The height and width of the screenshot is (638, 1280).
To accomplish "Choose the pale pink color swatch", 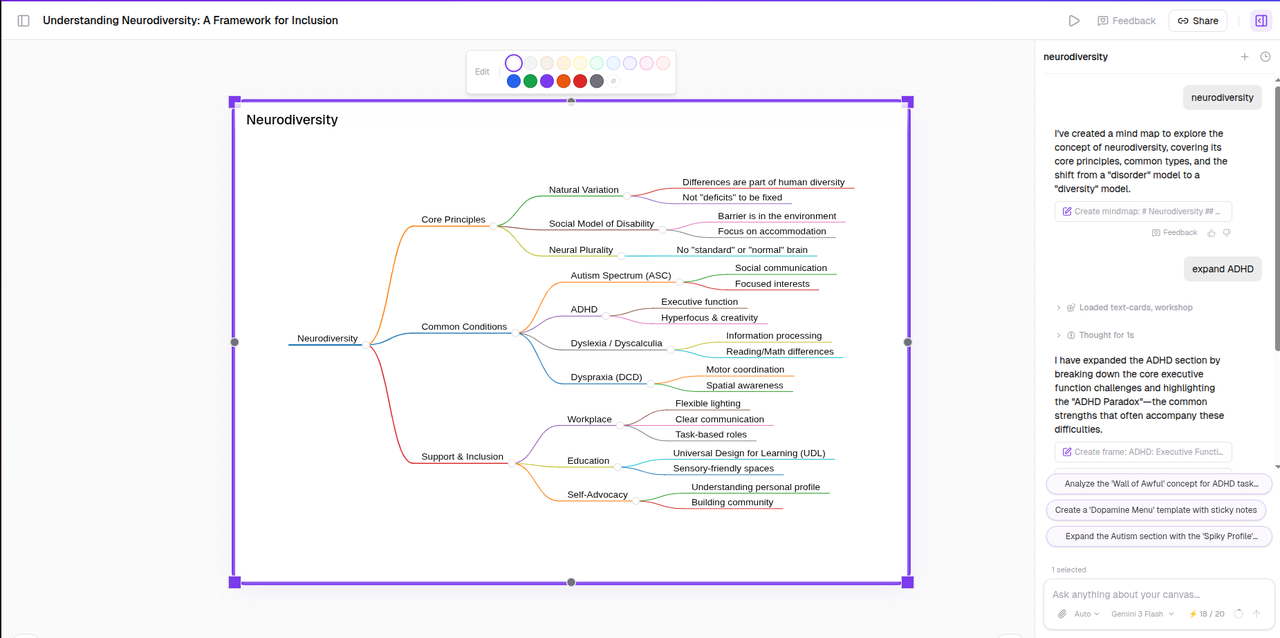I will pos(647,63).
